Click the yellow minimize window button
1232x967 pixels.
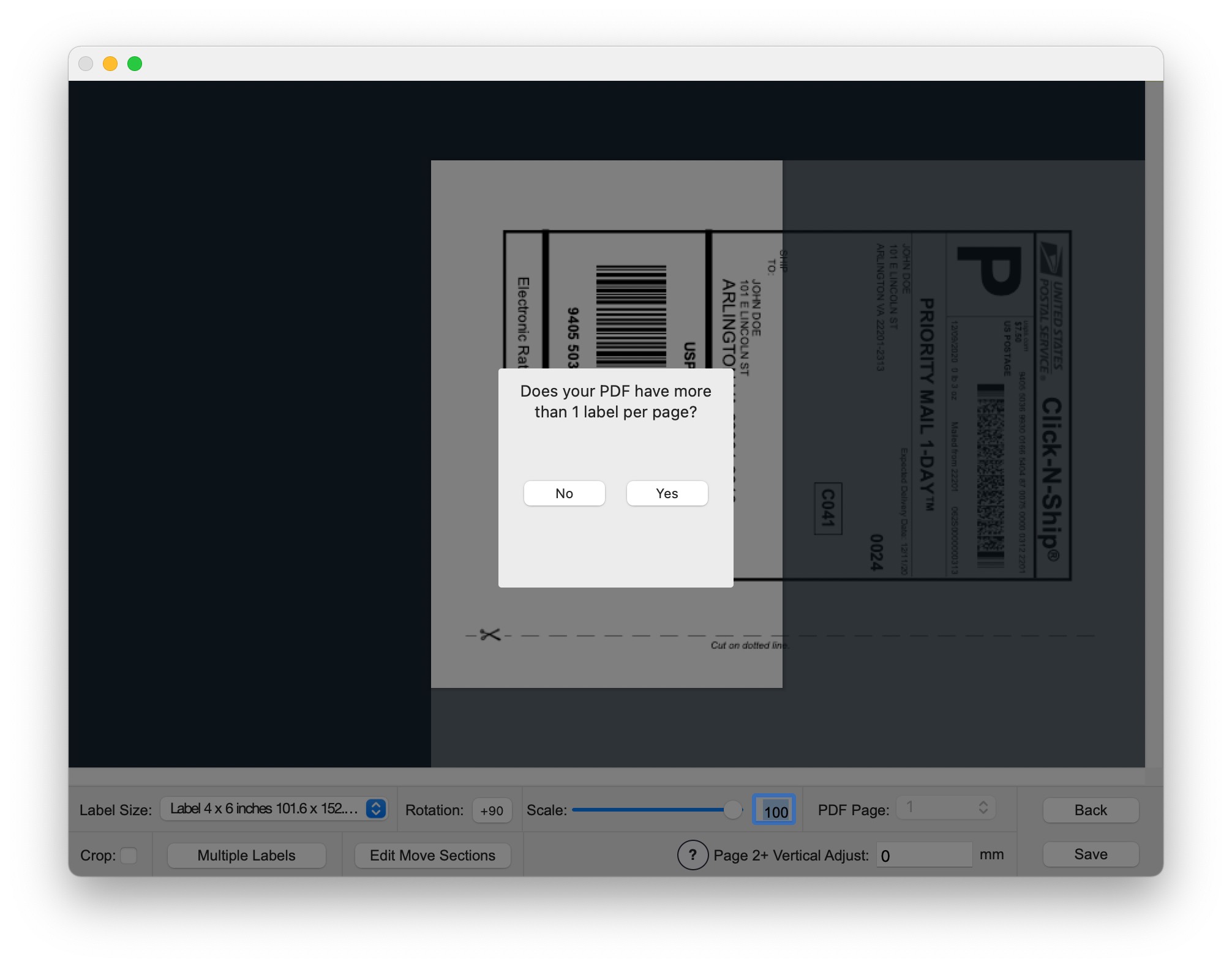coord(110,64)
